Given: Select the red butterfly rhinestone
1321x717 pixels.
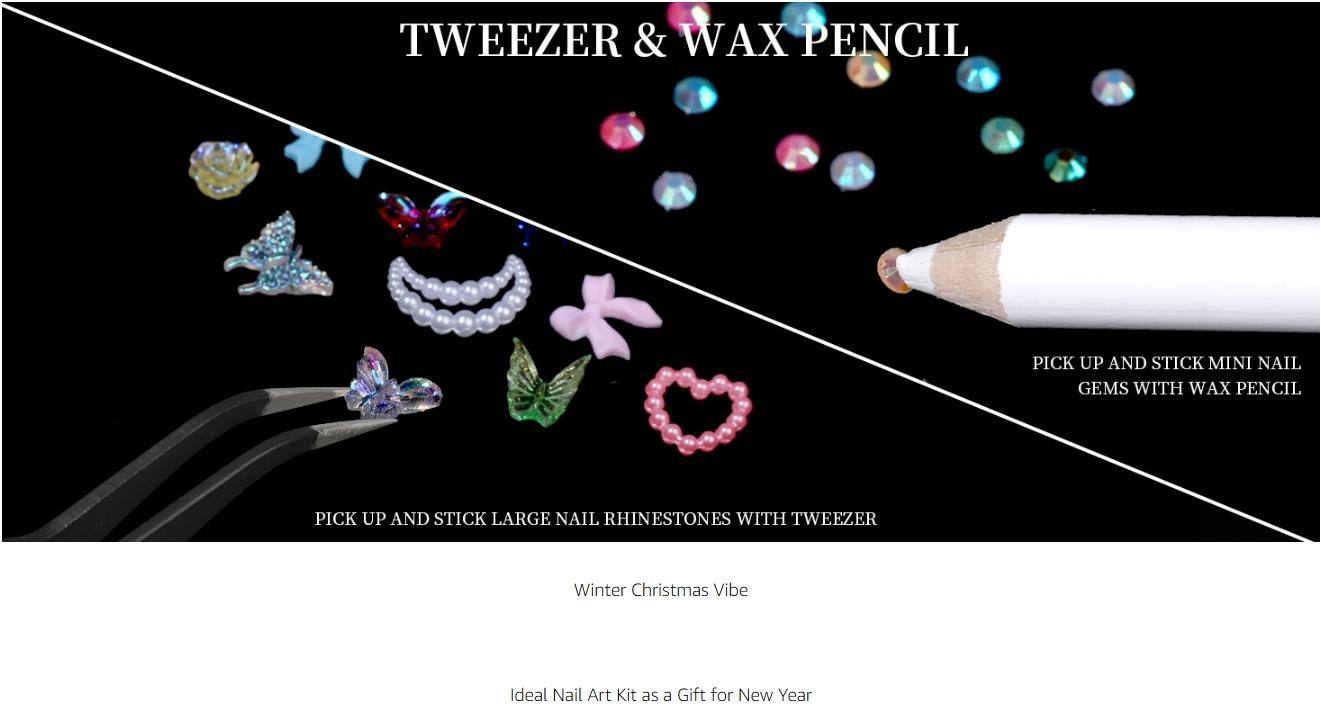Looking at the screenshot, I should pos(422,219).
